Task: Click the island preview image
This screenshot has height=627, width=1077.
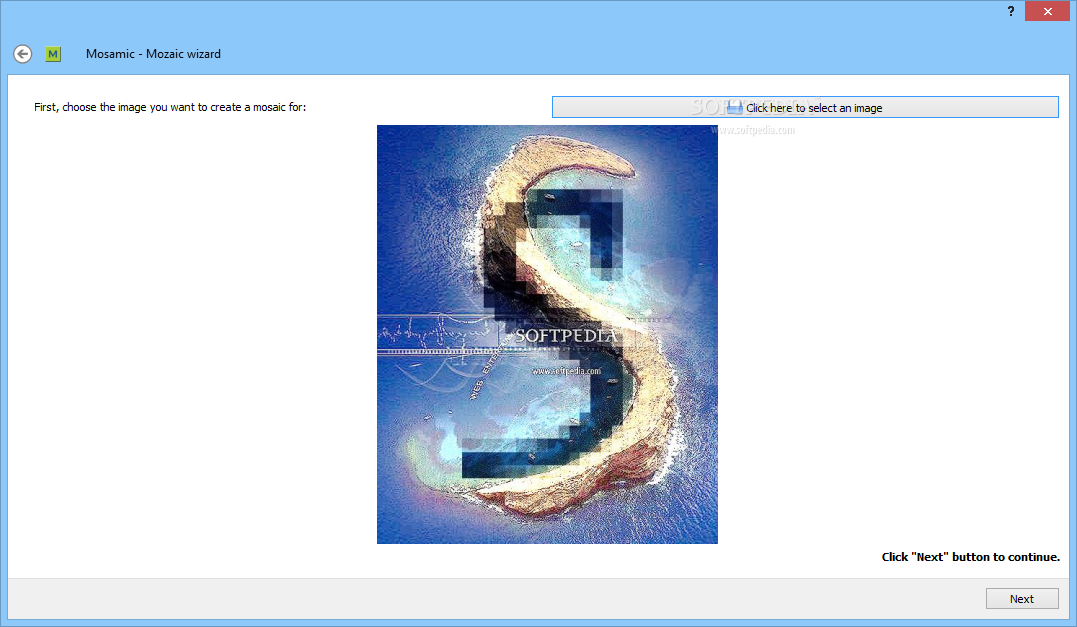Action: point(547,334)
